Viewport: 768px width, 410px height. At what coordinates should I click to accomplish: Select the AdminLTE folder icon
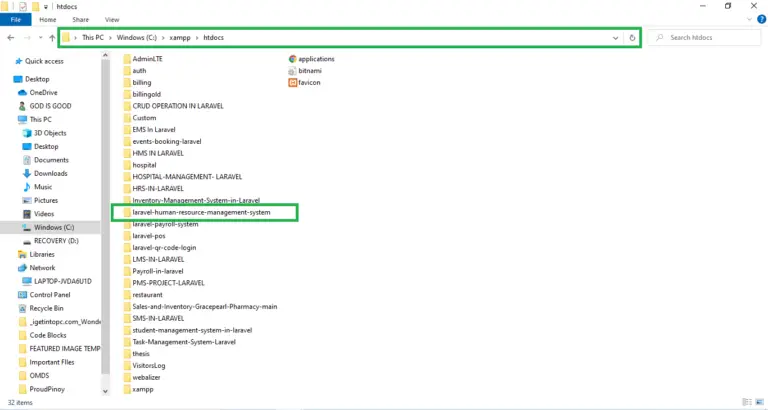127,59
